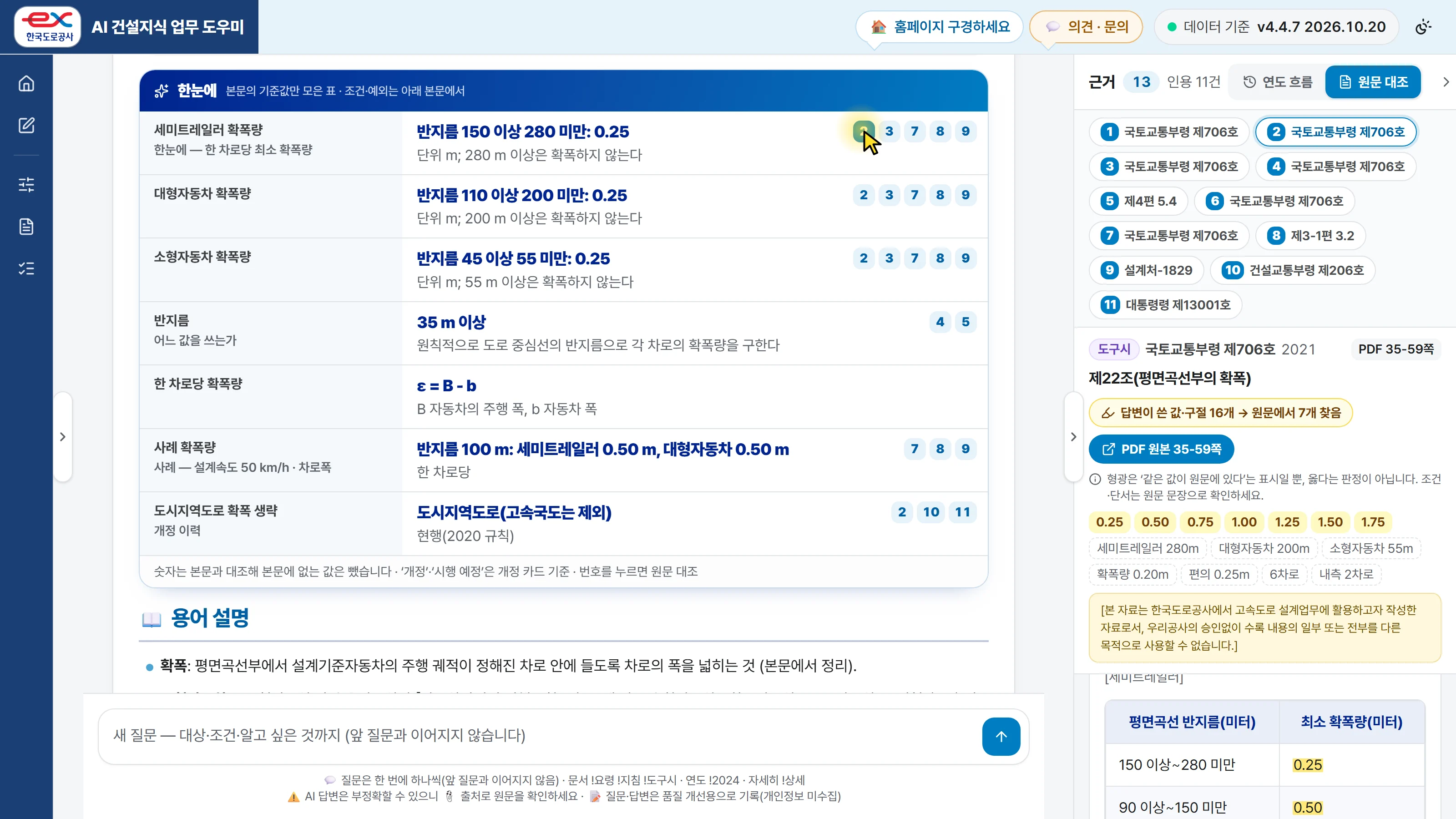Select source chip 11 대통령령 제13001호
This screenshot has width=1456, height=819.
(1165, 305)
